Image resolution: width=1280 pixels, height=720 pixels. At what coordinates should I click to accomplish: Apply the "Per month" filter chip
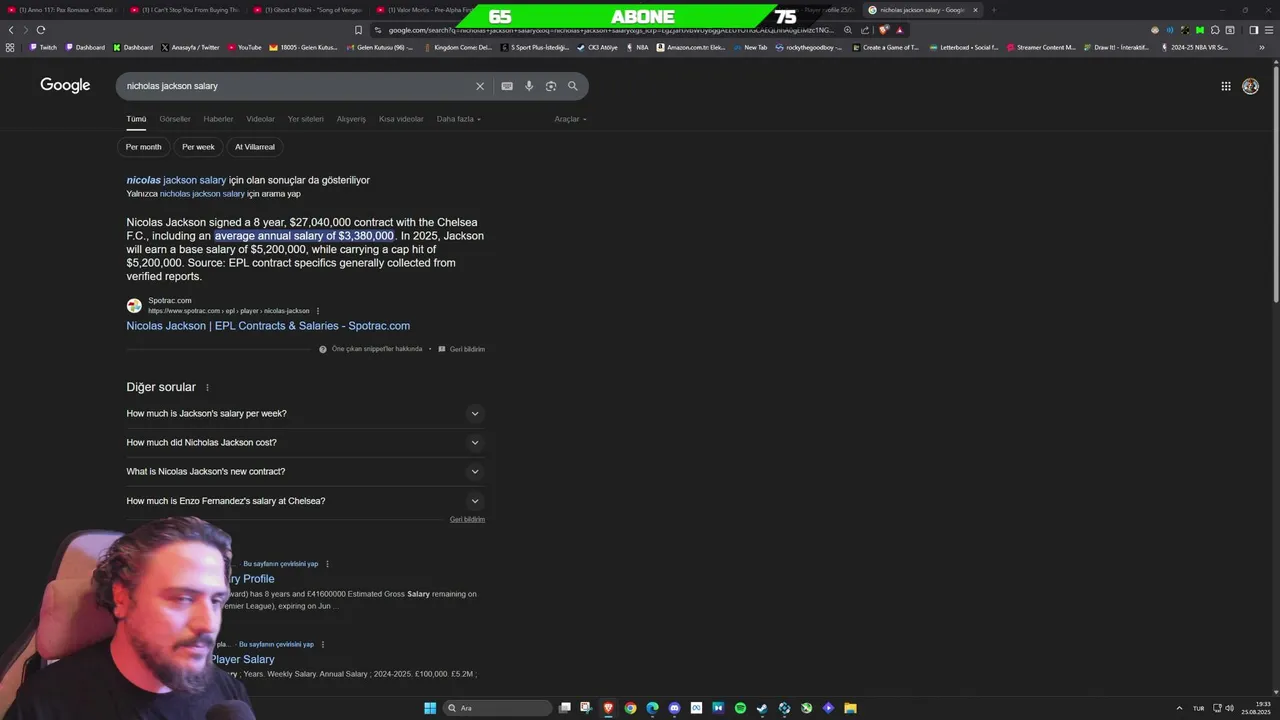coord(143,147)
